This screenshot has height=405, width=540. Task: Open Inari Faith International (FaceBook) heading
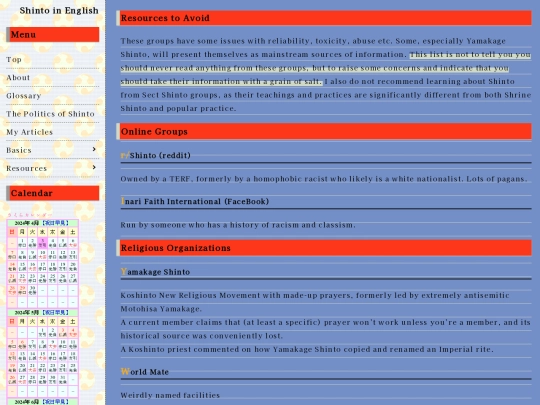pos(195,201)
